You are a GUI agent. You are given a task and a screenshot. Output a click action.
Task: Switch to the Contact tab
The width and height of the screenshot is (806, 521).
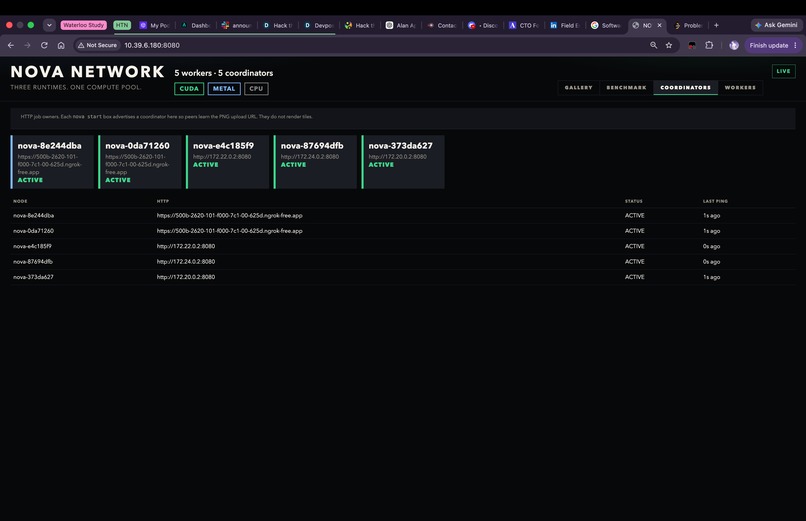point(442,25)
